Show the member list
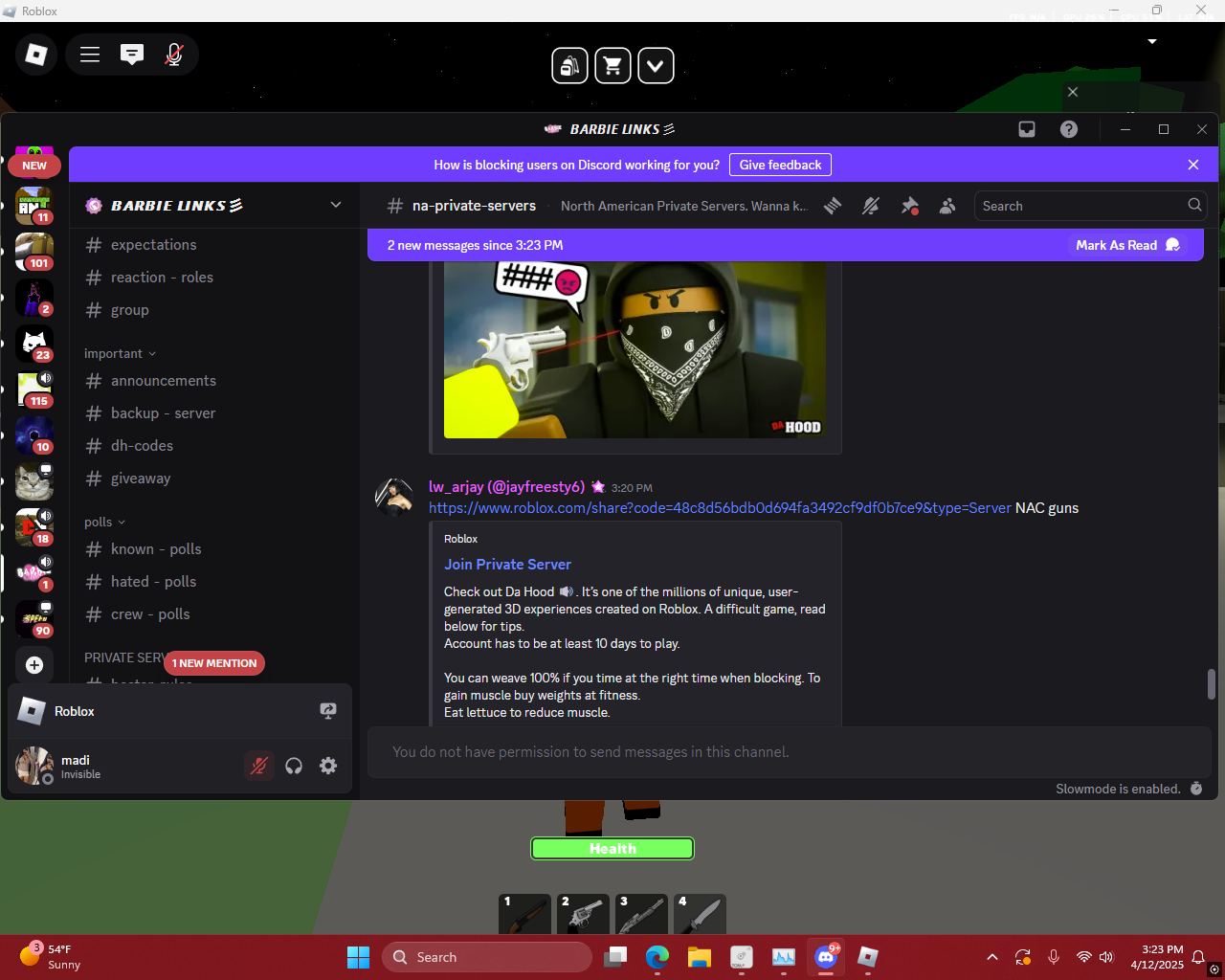 pyautogui.click(x=947, y=206)
